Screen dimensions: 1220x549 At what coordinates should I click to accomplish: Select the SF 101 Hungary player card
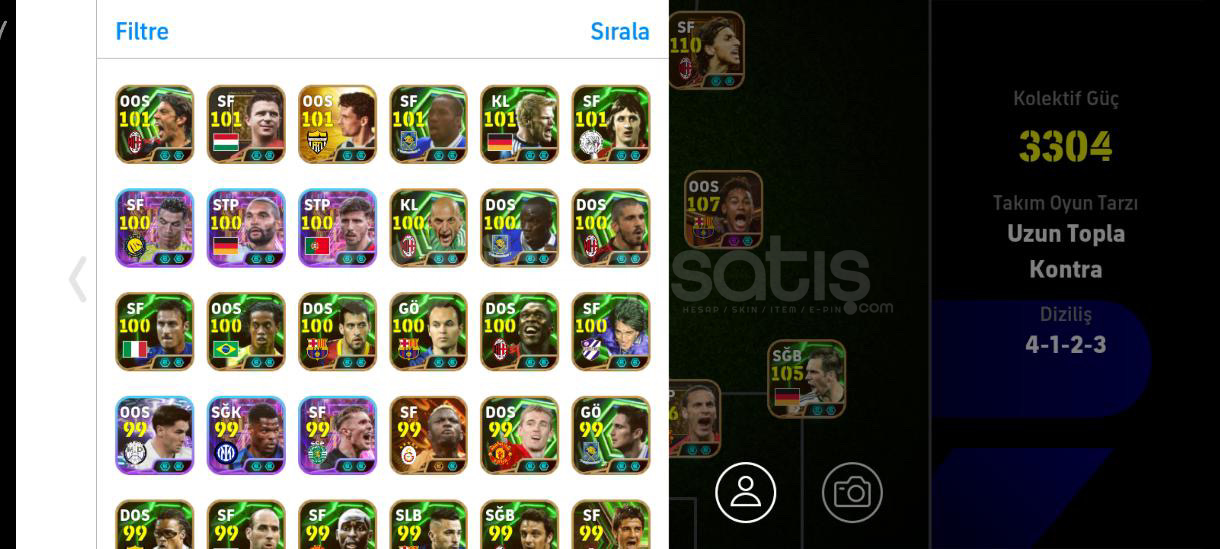[246, 124]
